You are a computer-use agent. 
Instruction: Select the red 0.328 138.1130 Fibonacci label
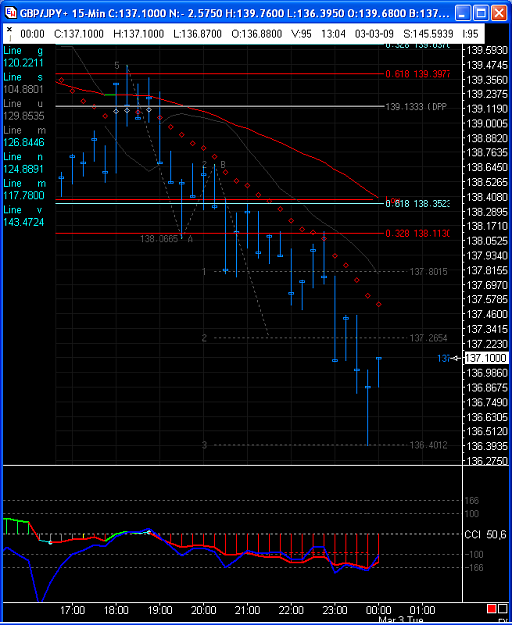click(x=417, y=234)
